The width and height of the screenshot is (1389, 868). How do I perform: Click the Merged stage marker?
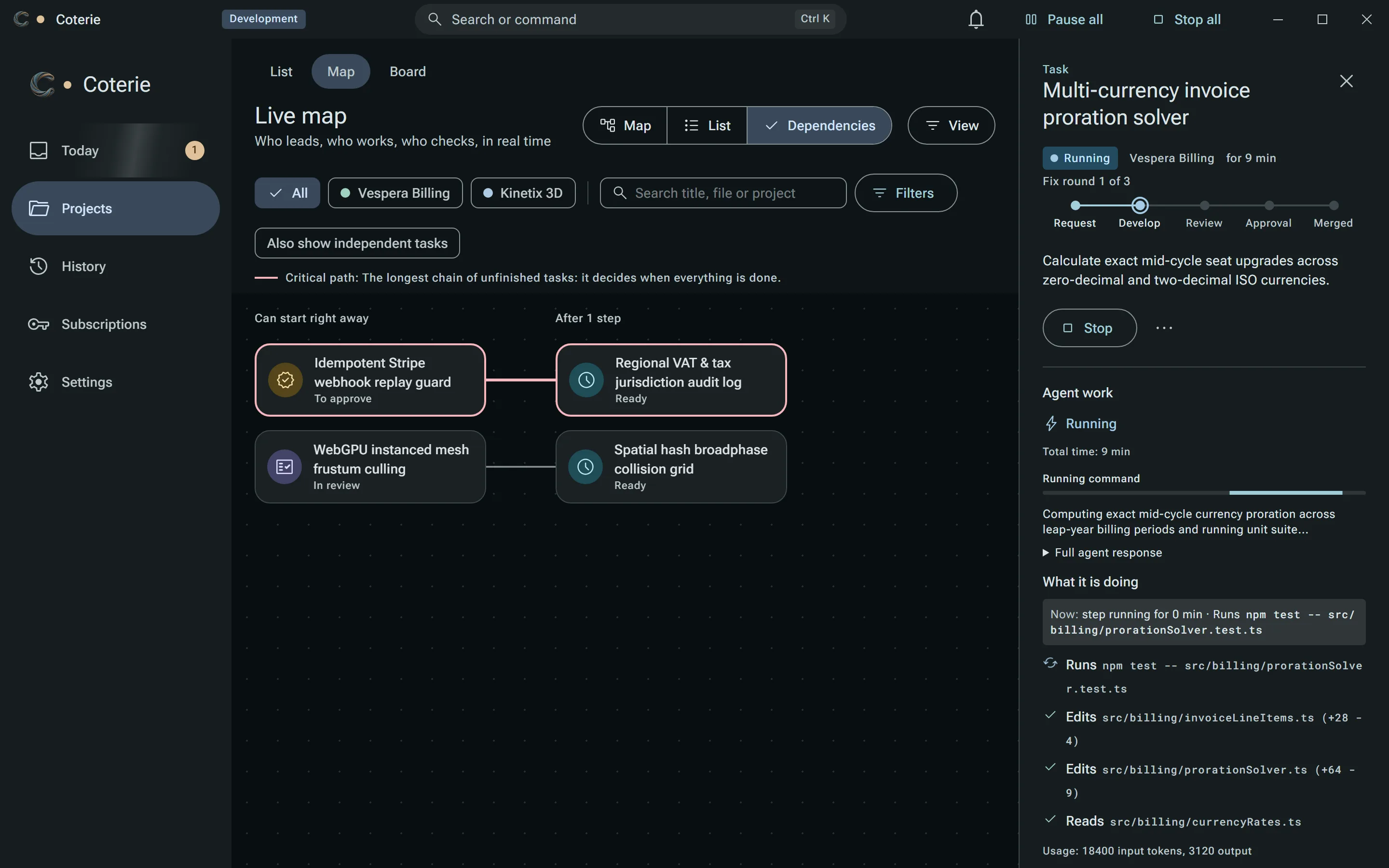pyautogui.click(x=1334, y=205)
